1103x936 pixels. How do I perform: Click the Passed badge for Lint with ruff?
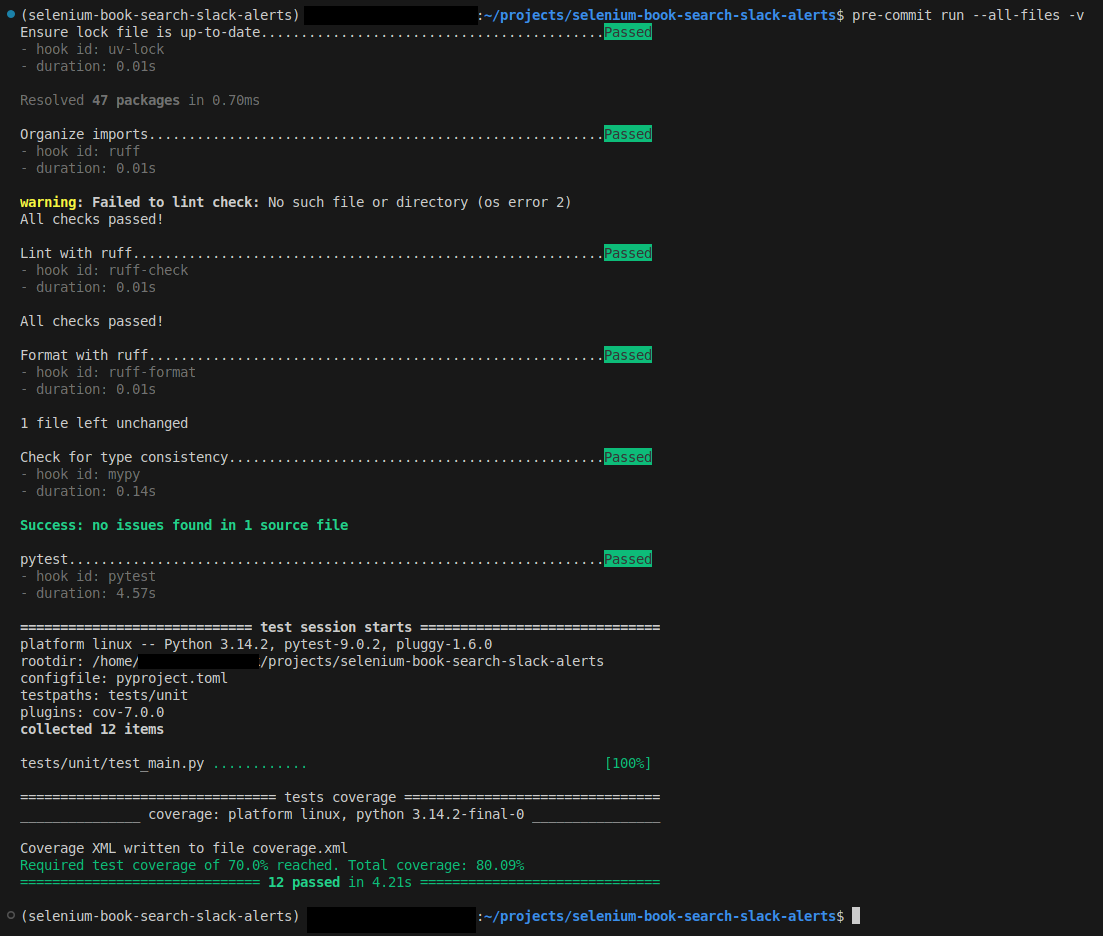[627, 253]
